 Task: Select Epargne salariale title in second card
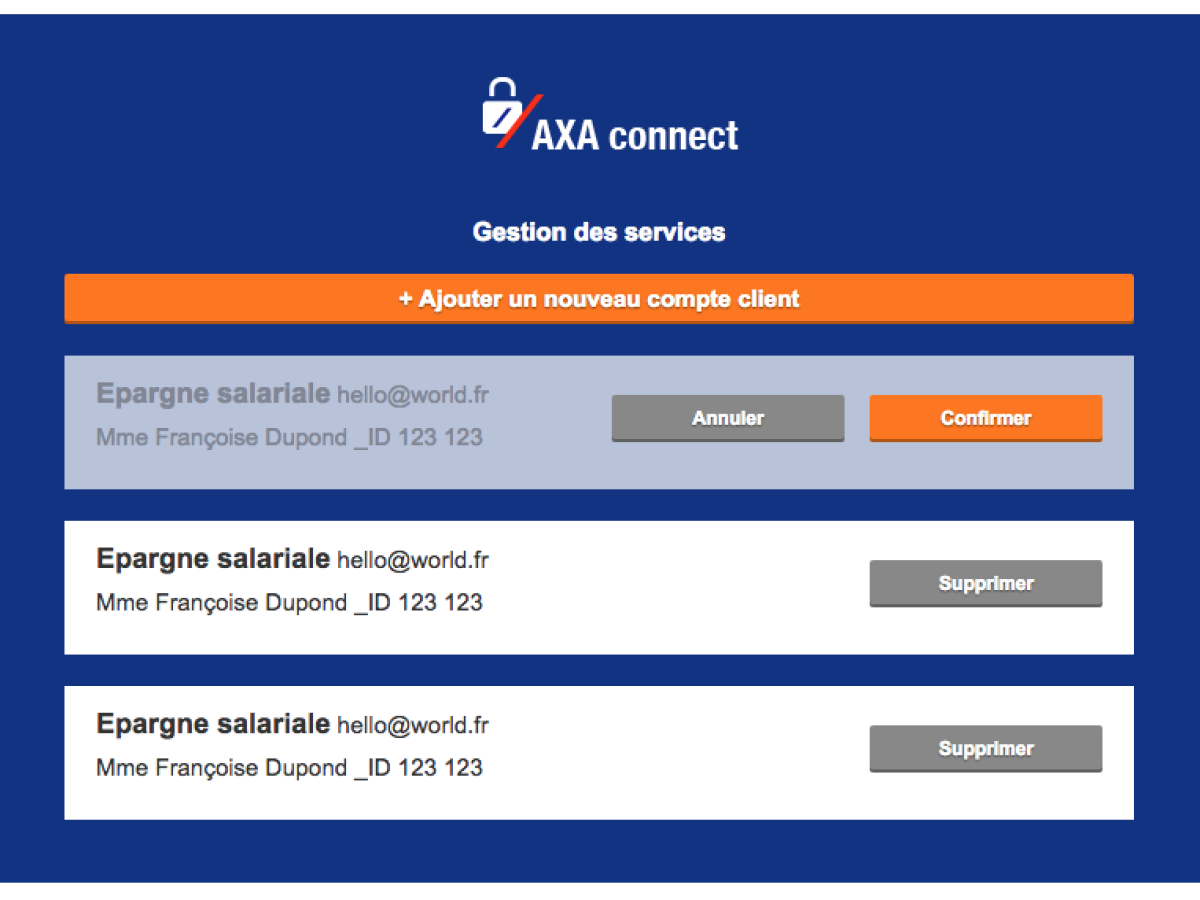point(213,559)
